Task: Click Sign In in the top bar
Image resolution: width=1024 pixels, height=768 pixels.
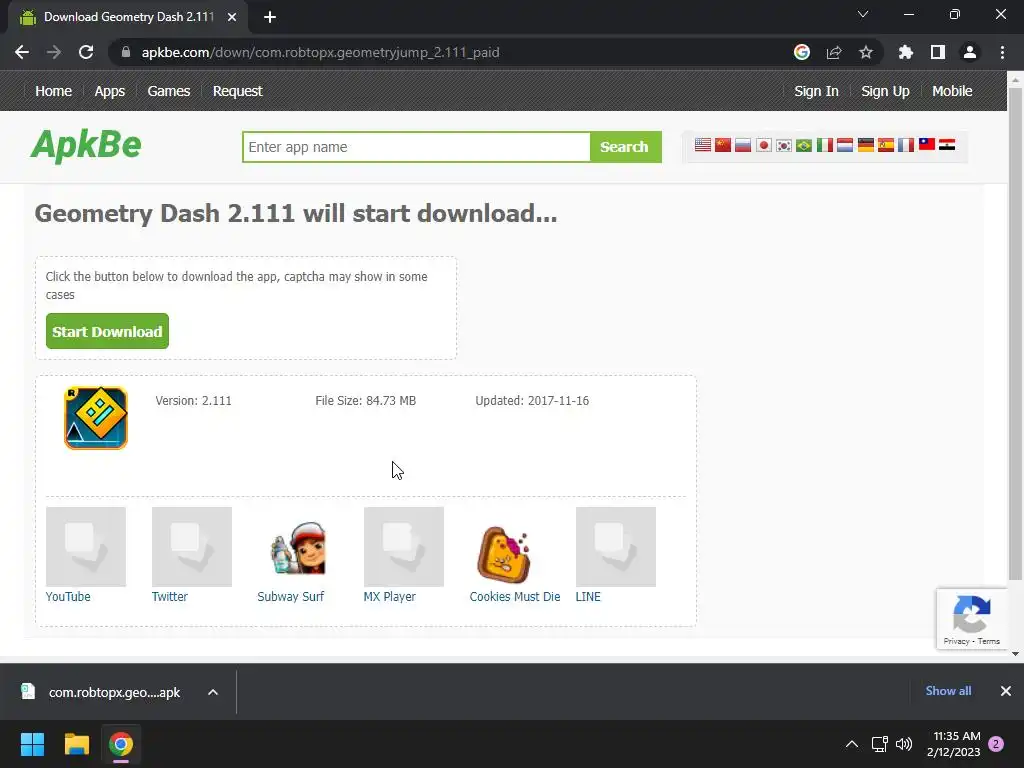Action: point(816,91)
